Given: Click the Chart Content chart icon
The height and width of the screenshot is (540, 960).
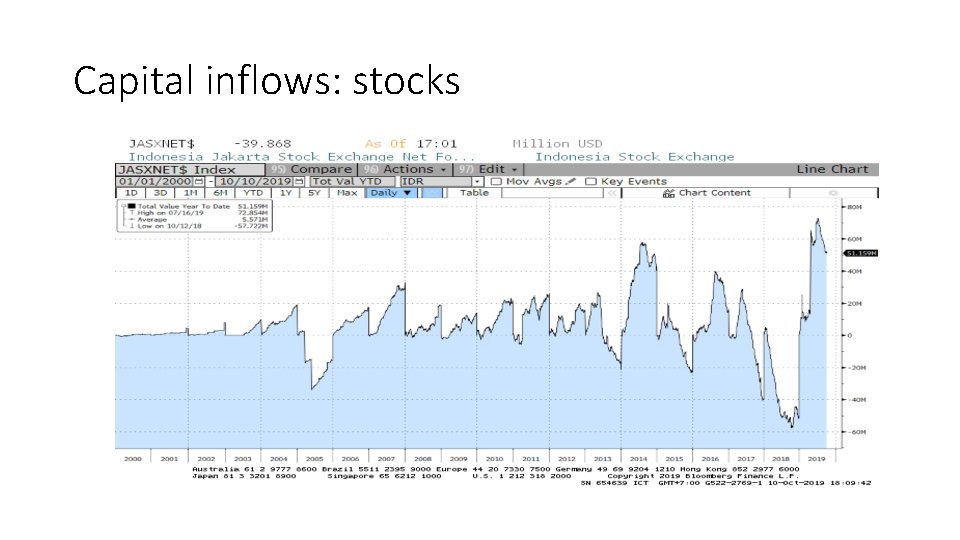Looking at the screenshot, I should pyautogui.click(x=669, y=193).
